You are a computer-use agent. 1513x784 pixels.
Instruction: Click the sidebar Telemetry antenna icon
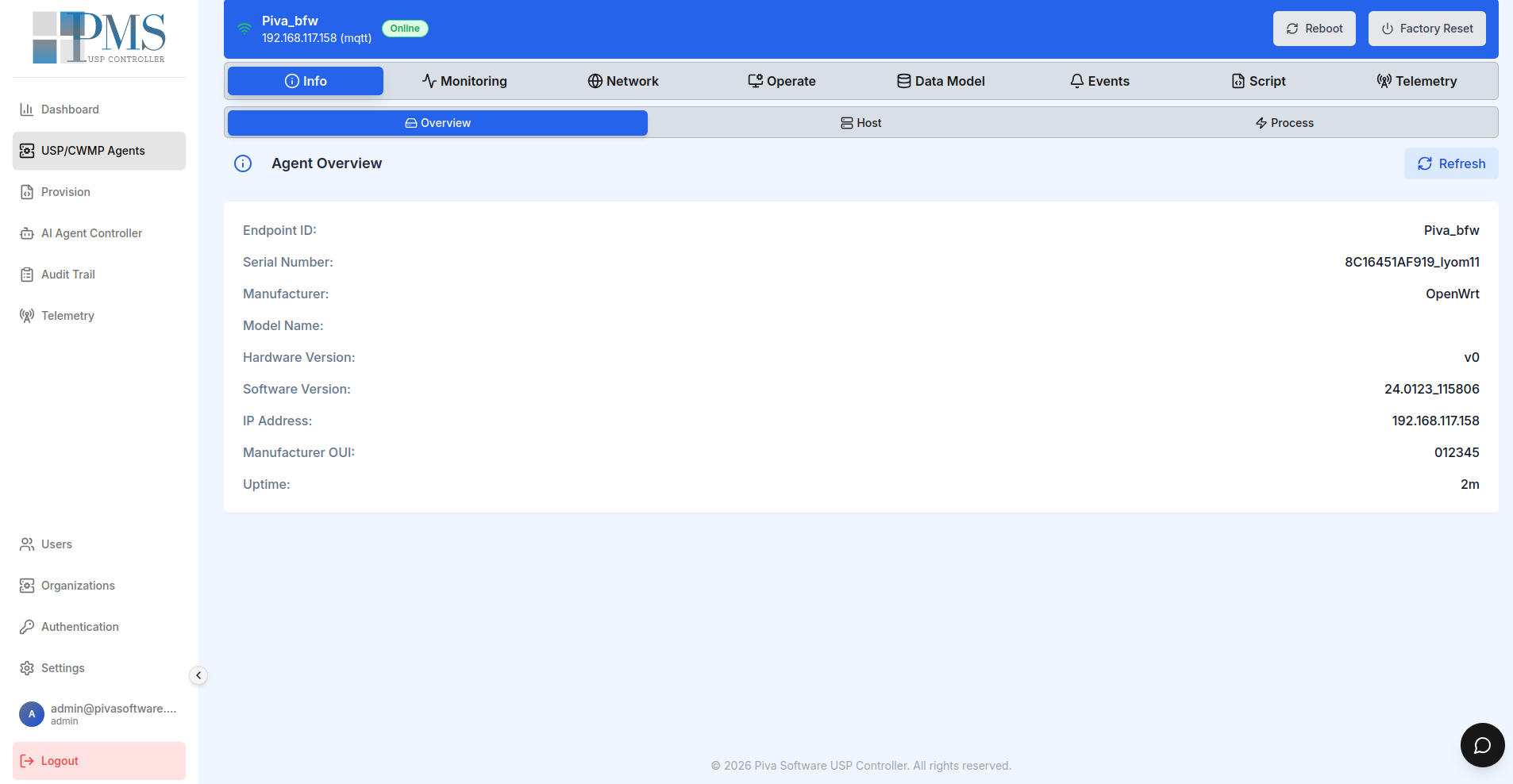[27, 316]
